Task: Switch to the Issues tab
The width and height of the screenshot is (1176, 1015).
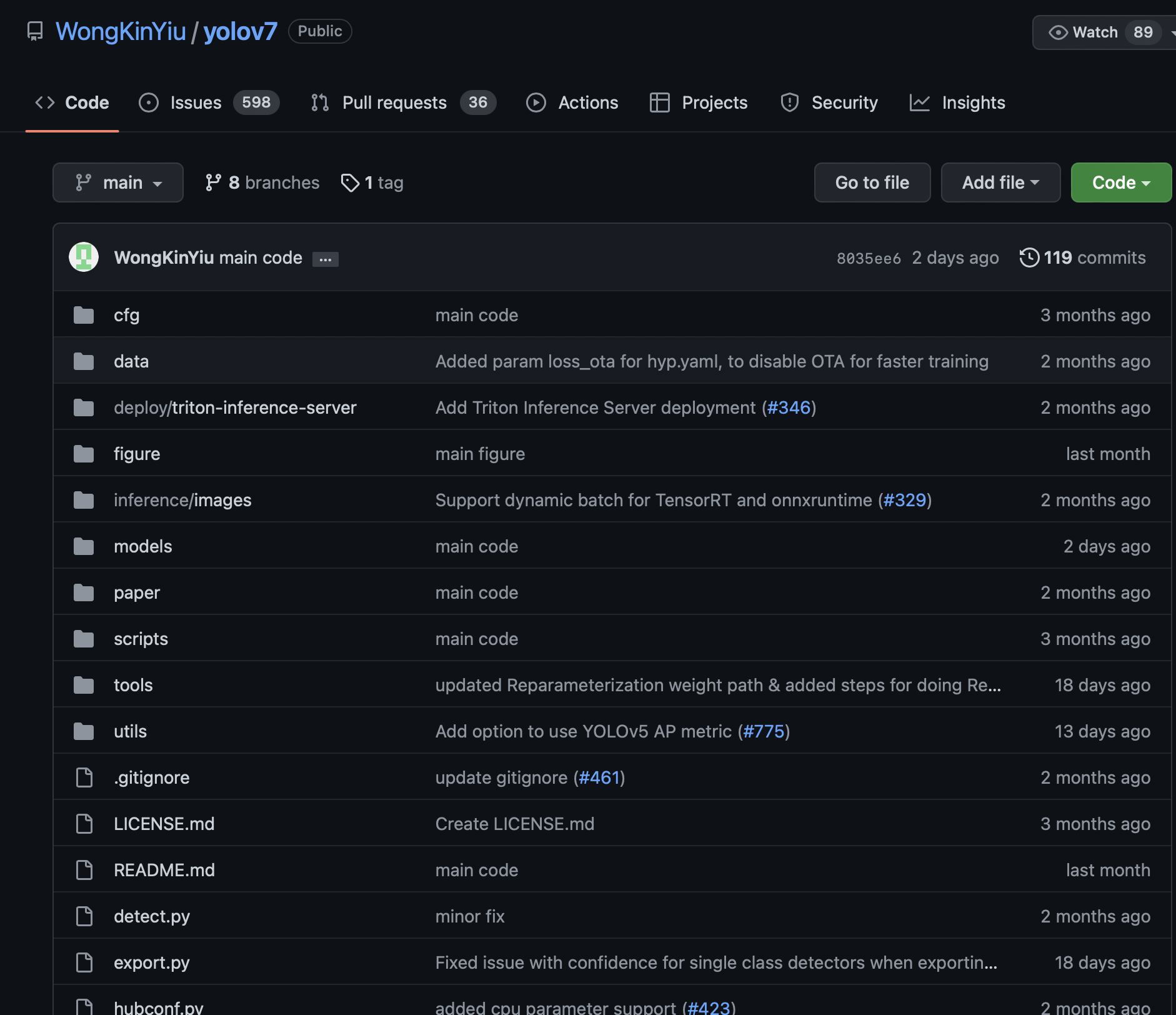Action: (x=196, y=102)
